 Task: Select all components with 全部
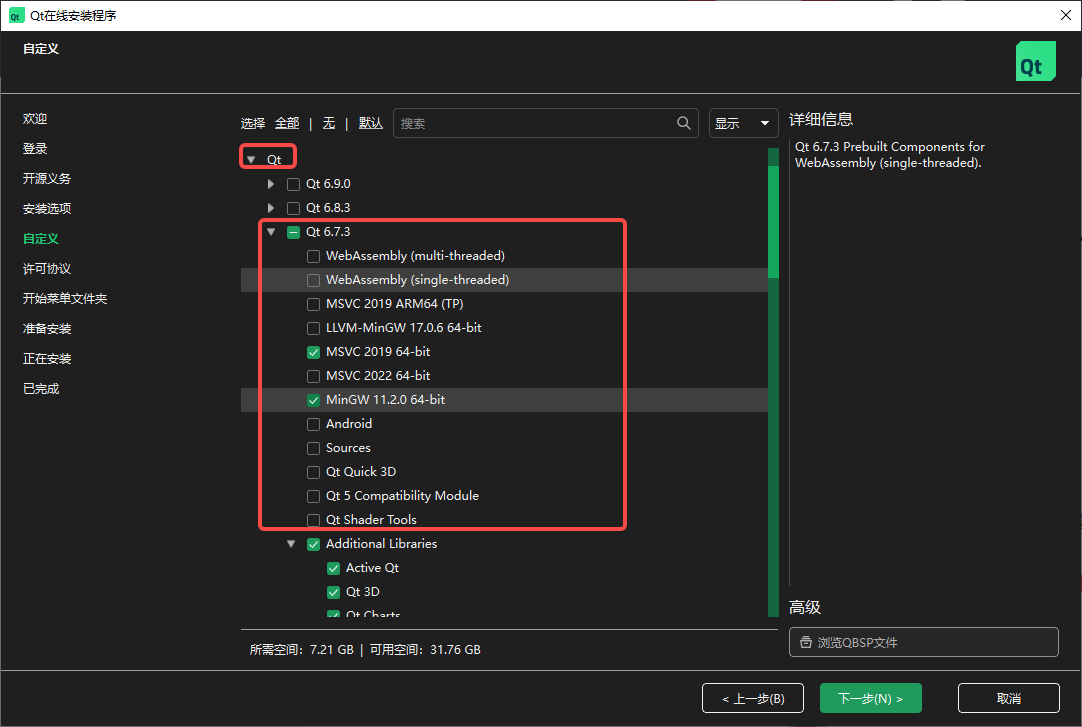[x=287, y=123]
